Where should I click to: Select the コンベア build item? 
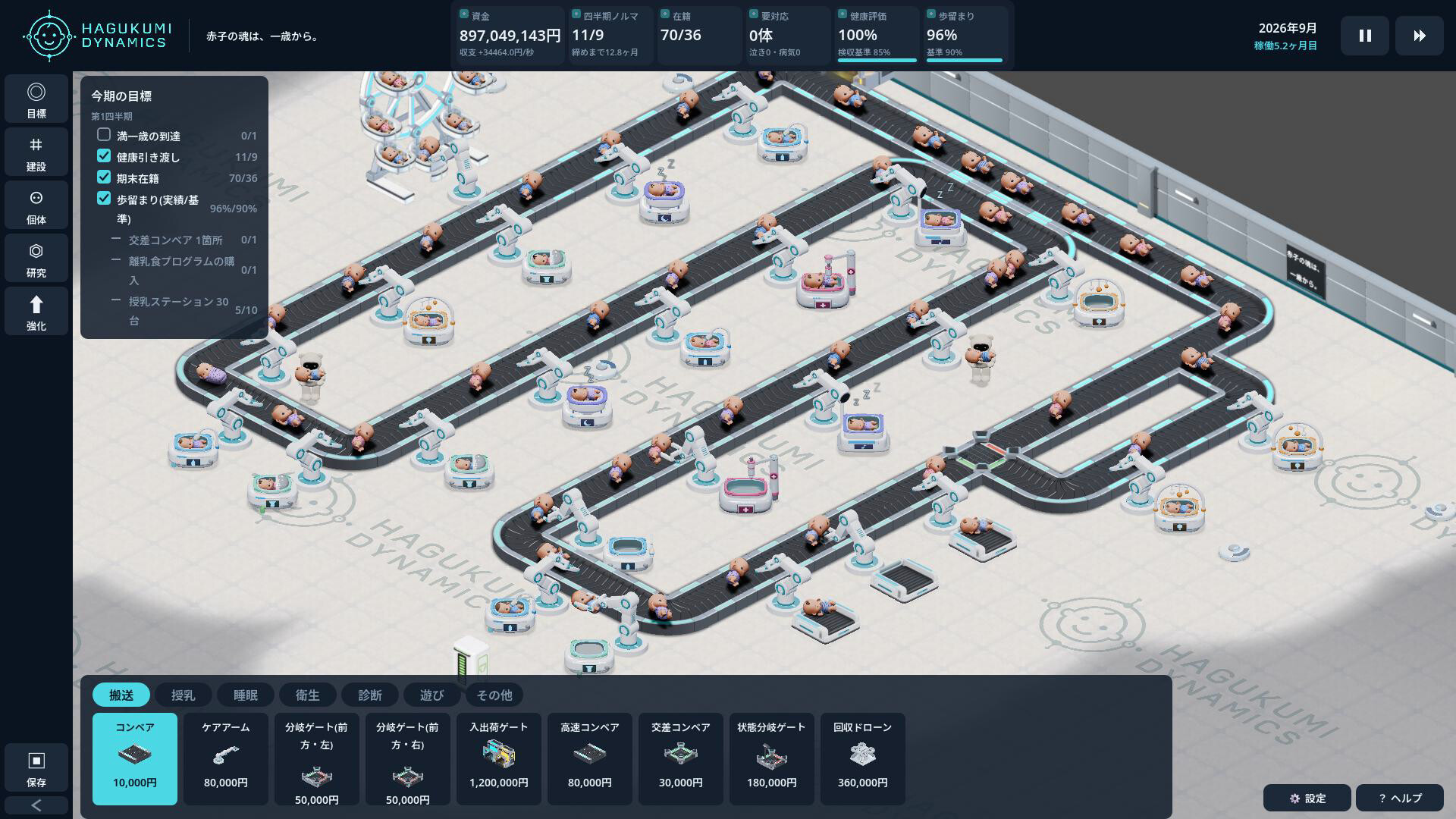pyautogui.click(x=135, y=758)
